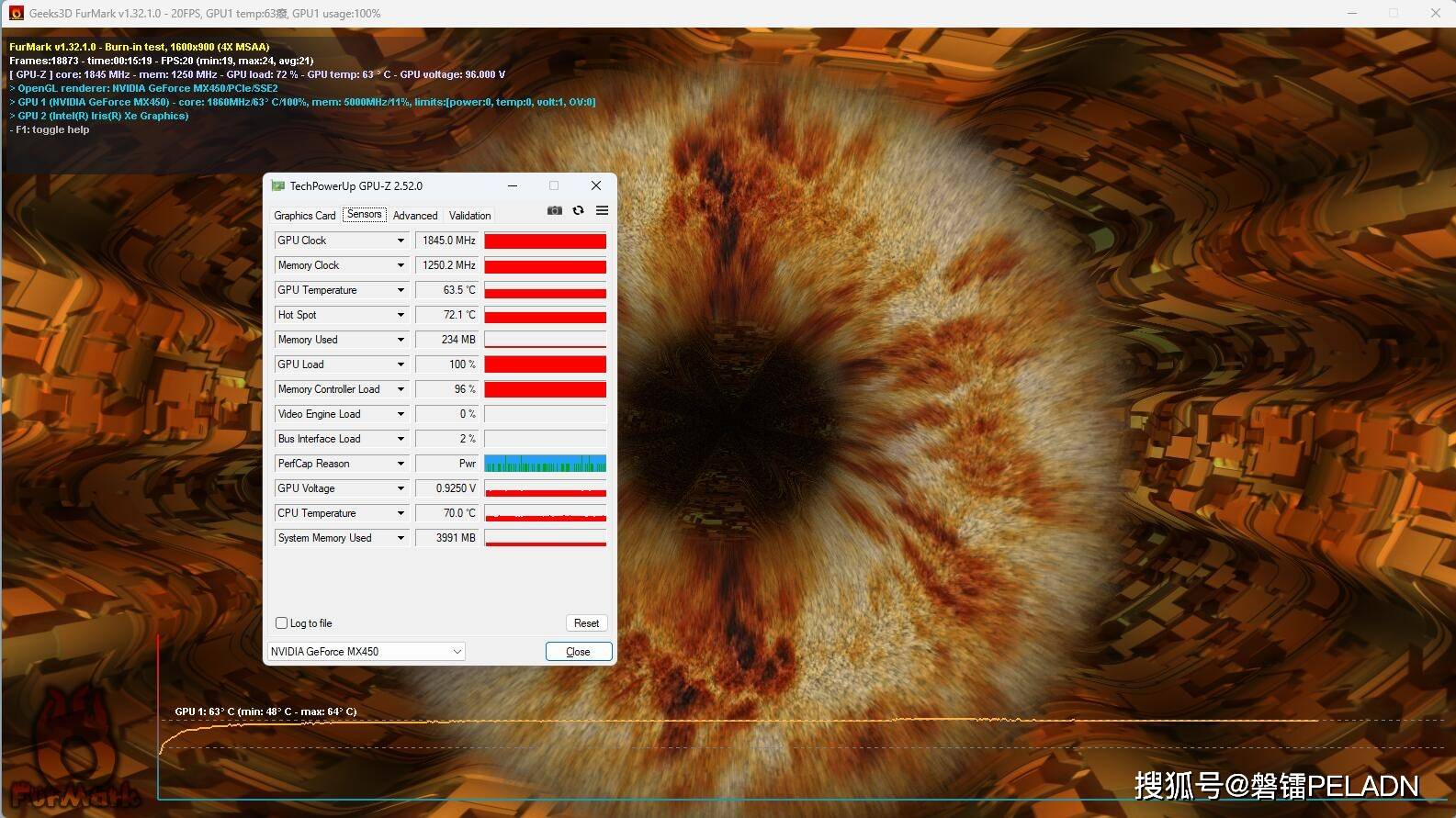The image size is (1456, 818).
Task: Click the GPU-Z app icon in title bar
Action: [277, 185]
